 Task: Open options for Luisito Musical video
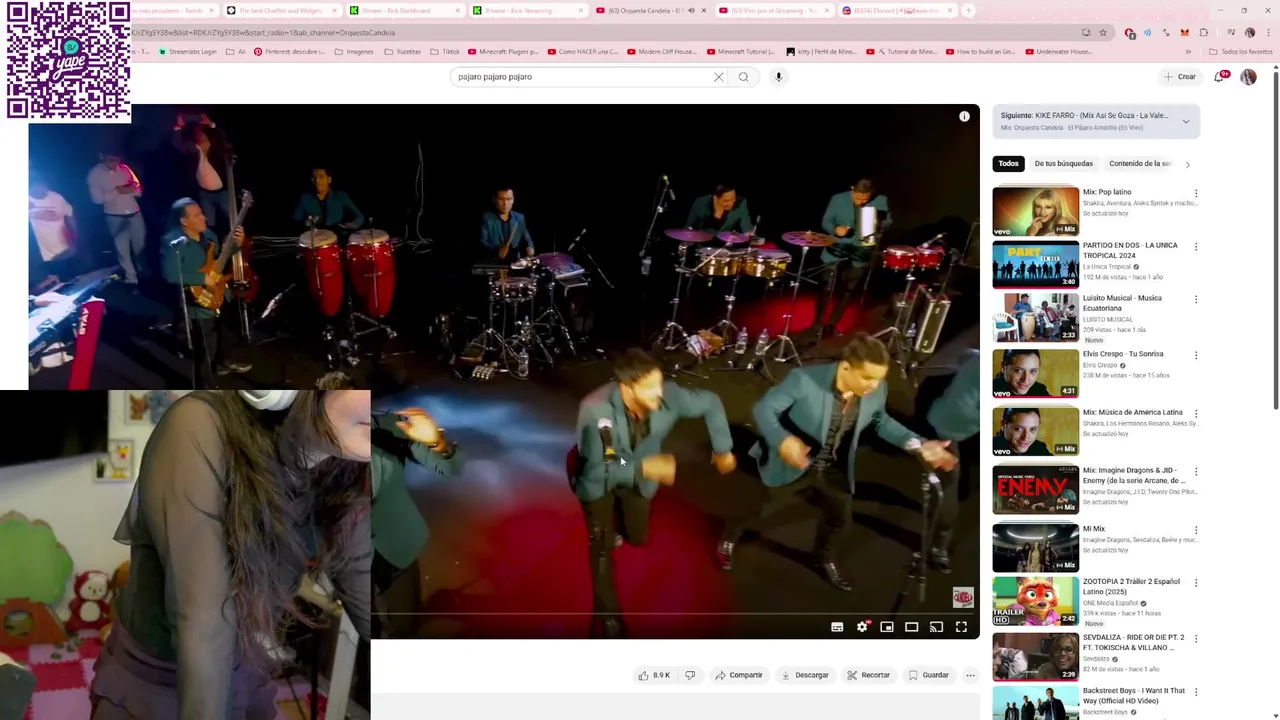pyautogui.click(x=1195, y=300)
